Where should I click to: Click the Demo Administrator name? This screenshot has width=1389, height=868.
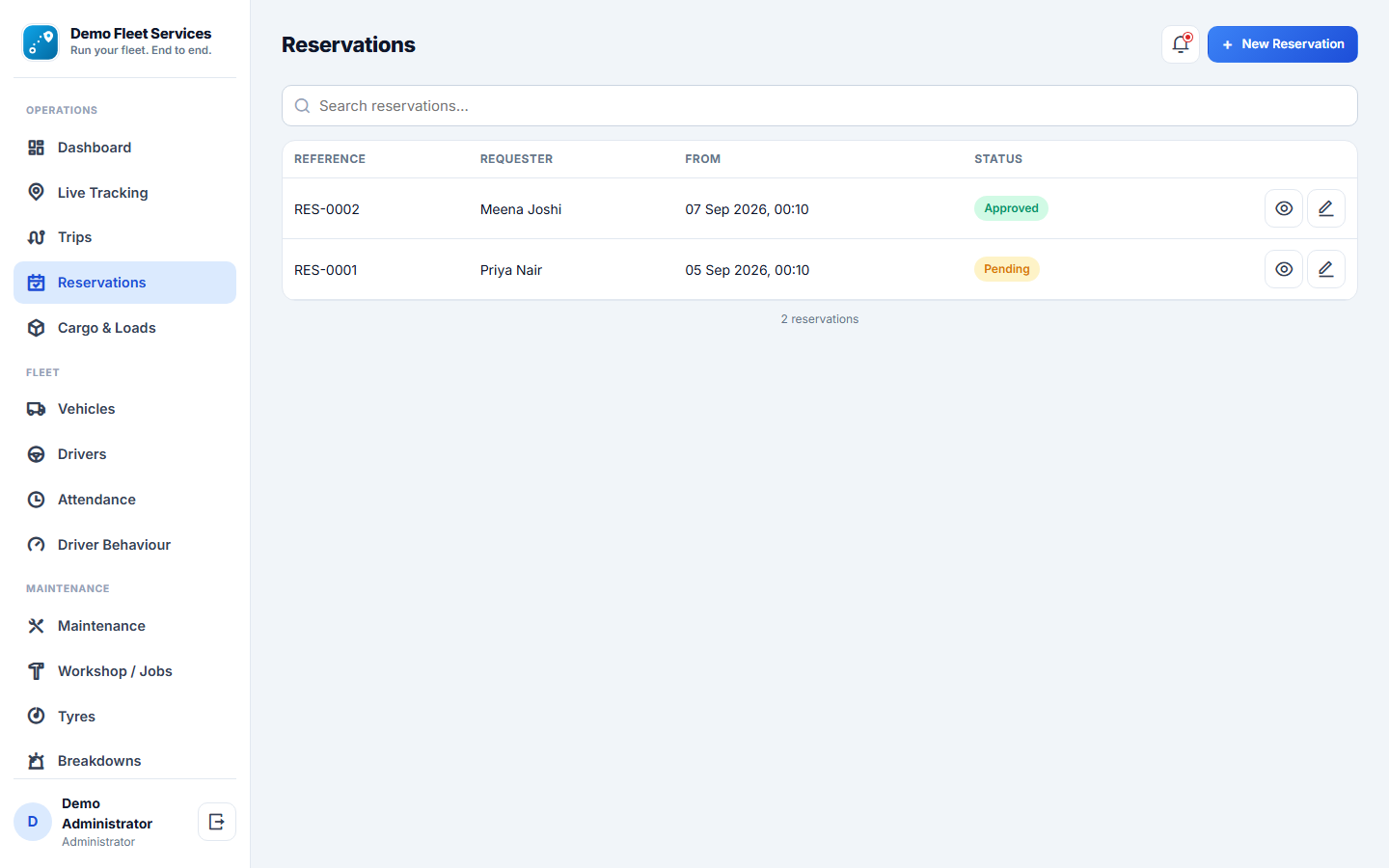107,813
